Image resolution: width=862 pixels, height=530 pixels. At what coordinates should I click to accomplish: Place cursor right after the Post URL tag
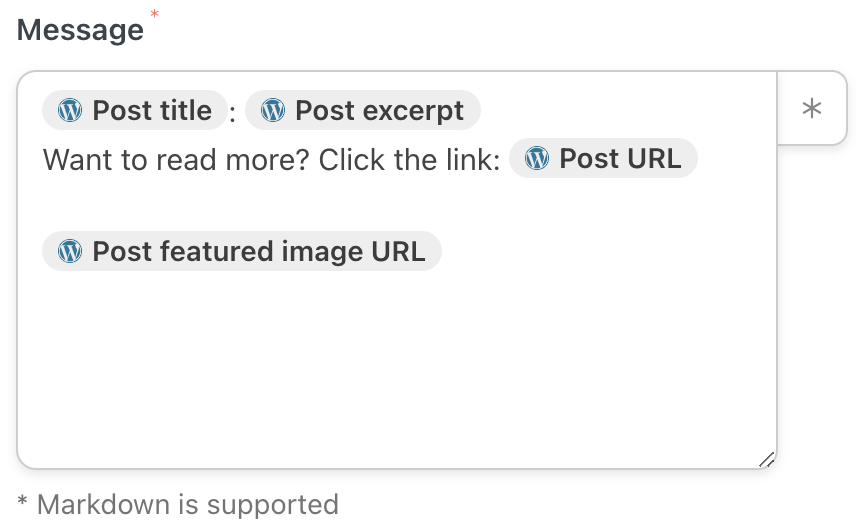tap(700, 158)
